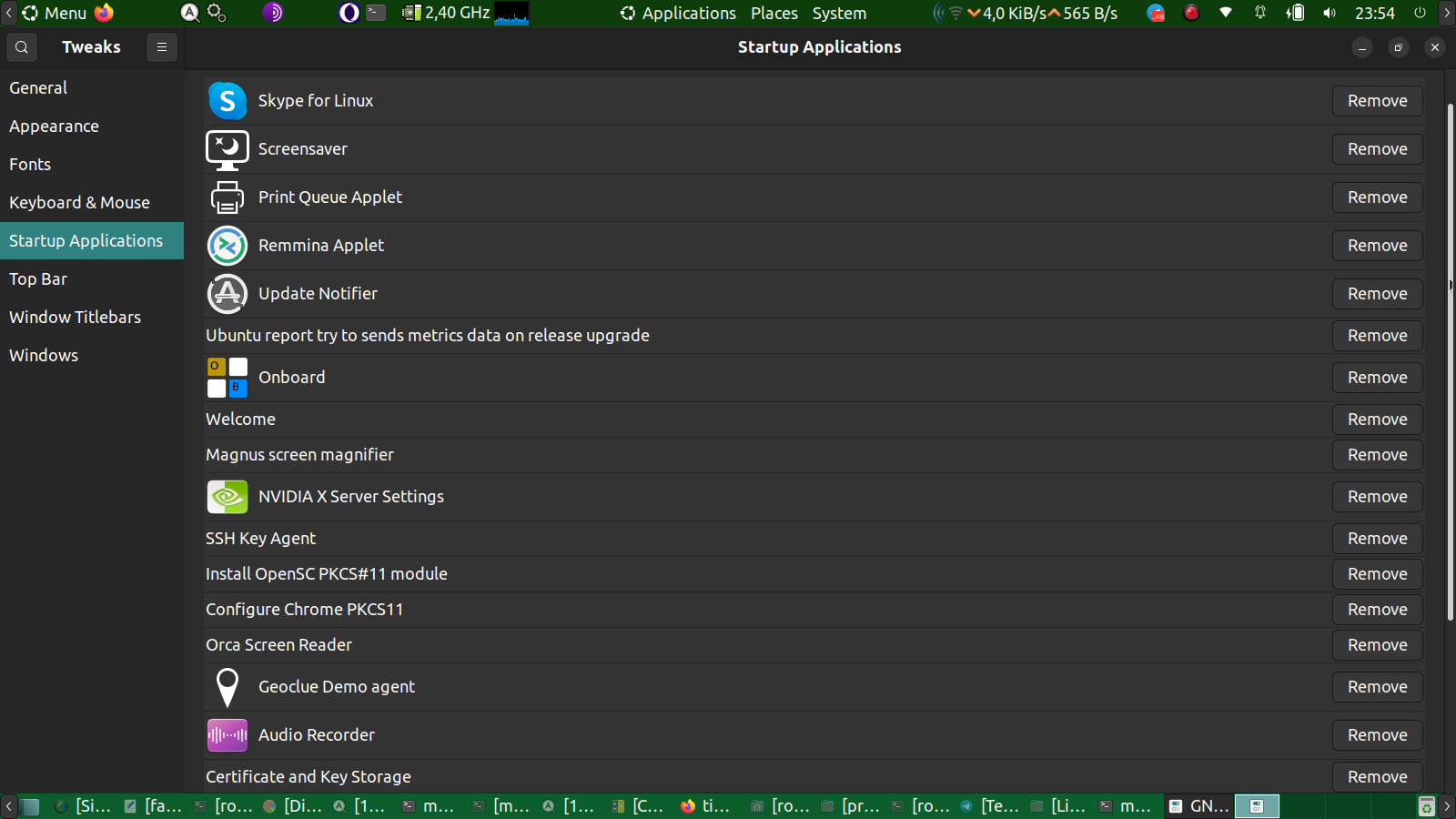Viewport: 1456px width, 819px height.
Task: Open the volume control in the tray
Action: (1330, 13)
